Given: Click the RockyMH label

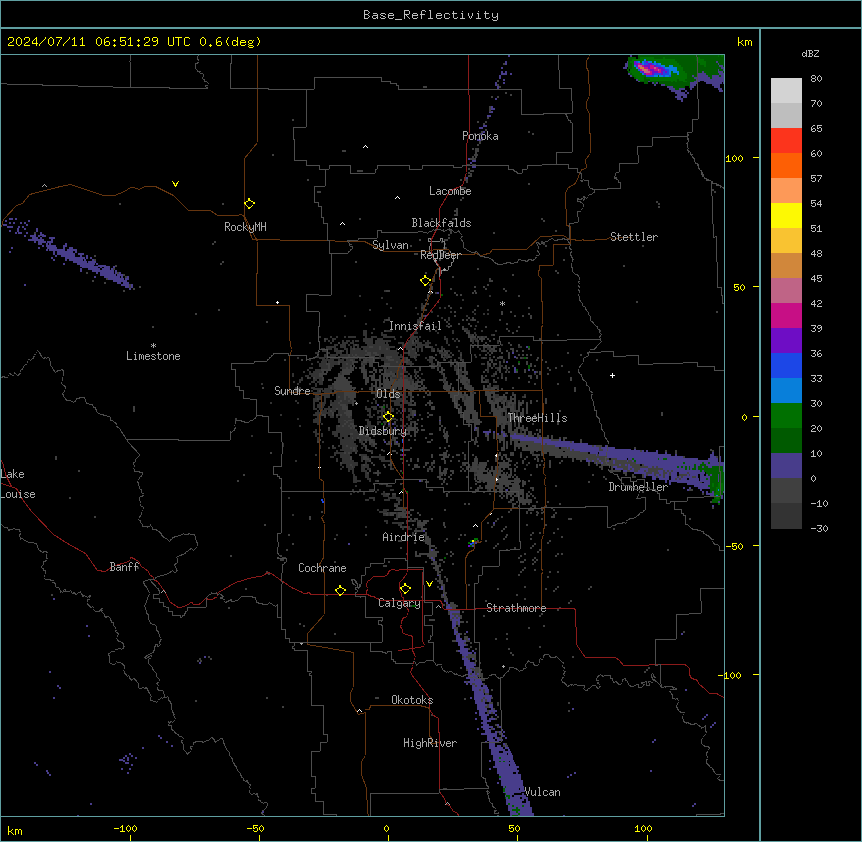Looking at the screenshot, I should coord(245,227).
